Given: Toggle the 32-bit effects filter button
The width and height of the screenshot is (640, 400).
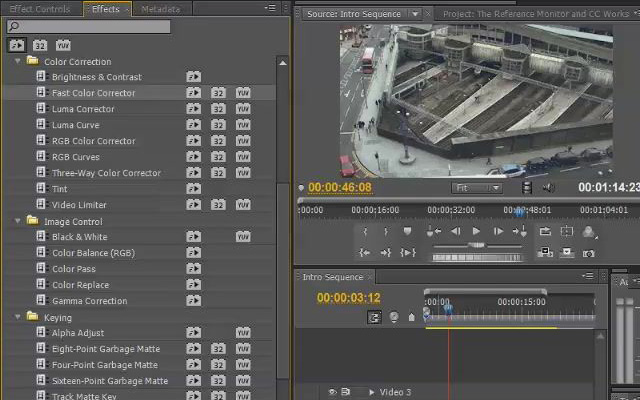Looking at the screenshot, I should [x=40, y=45].
